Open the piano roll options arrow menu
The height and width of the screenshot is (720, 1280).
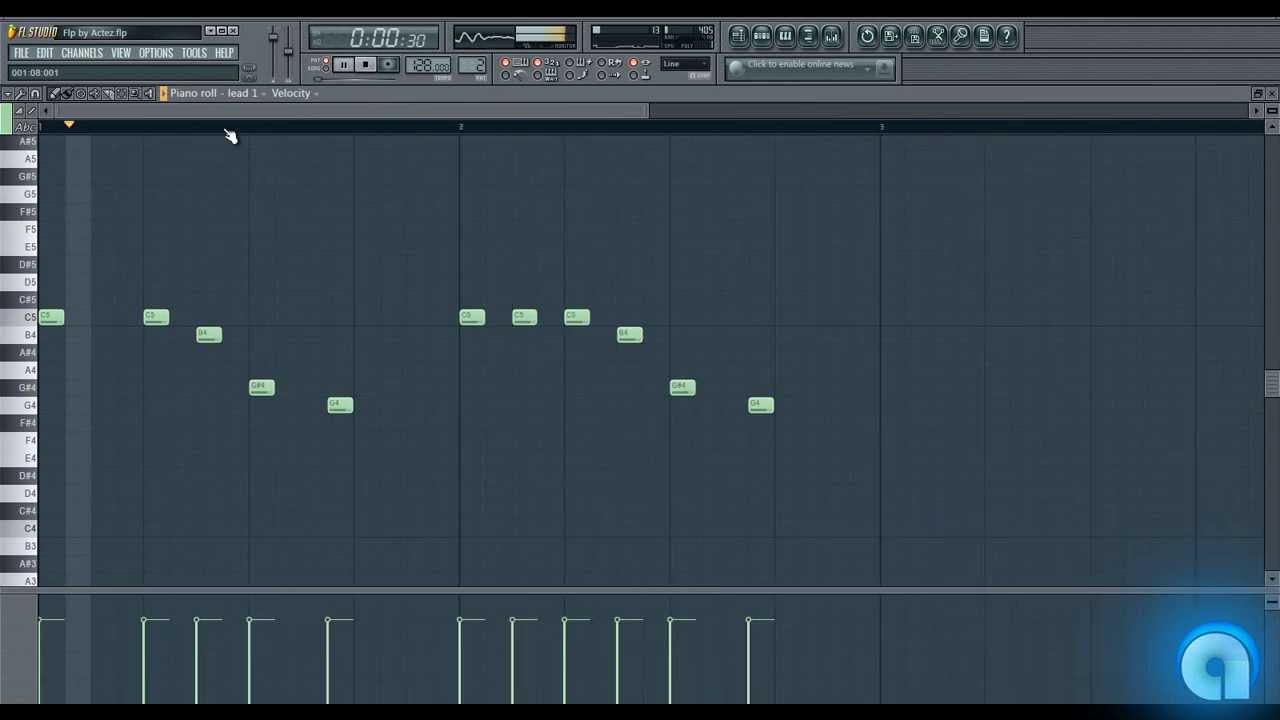tap(7, 94)
